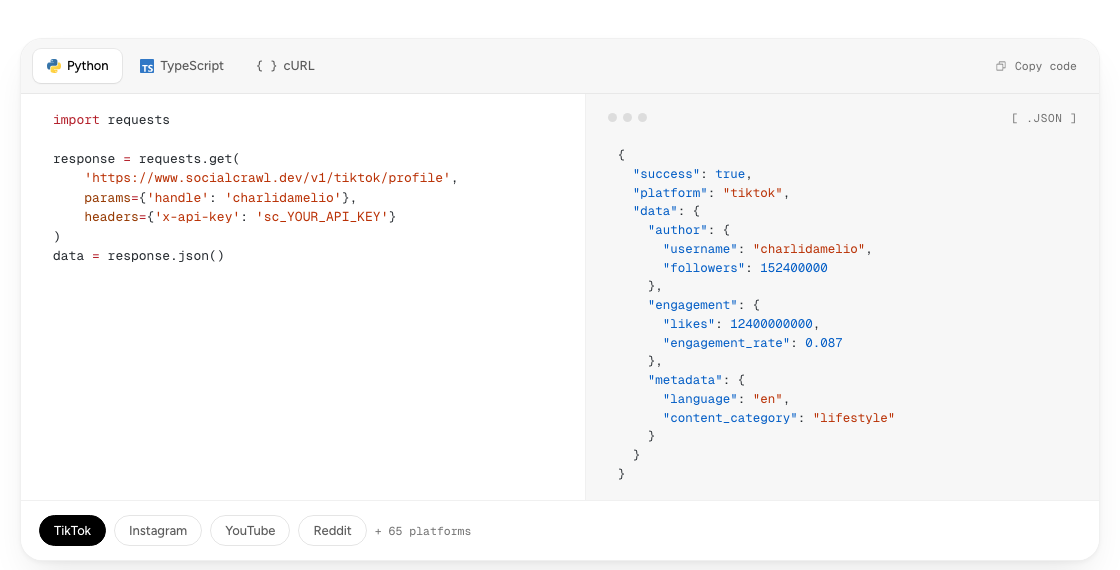Switch to the TypeScript tab

click(181, 66)
